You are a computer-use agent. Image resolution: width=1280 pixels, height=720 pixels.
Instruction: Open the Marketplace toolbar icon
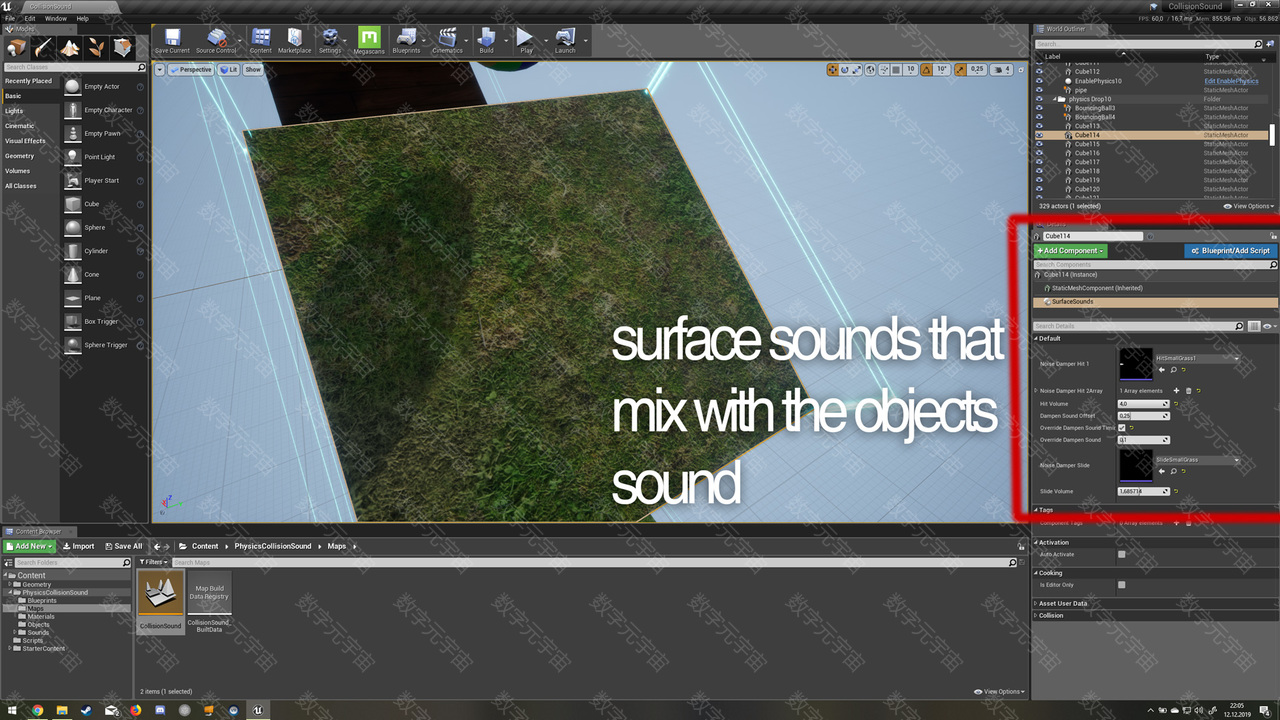tap(294, 41)
